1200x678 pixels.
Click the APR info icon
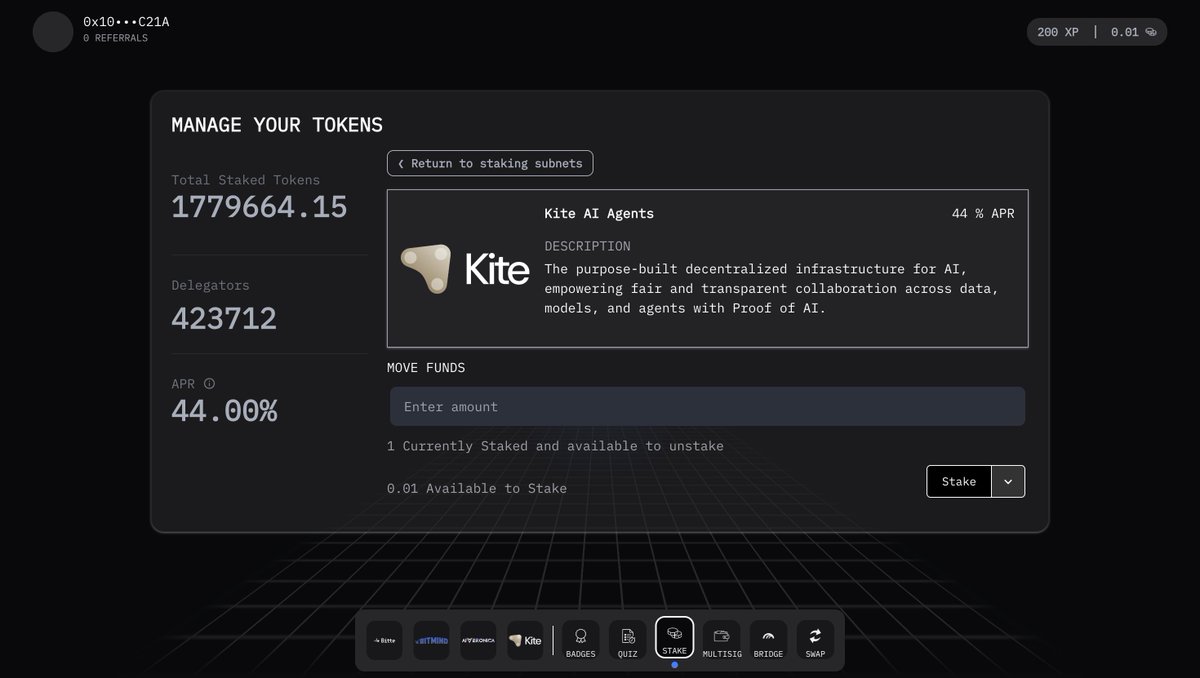[x=209, y=383]
